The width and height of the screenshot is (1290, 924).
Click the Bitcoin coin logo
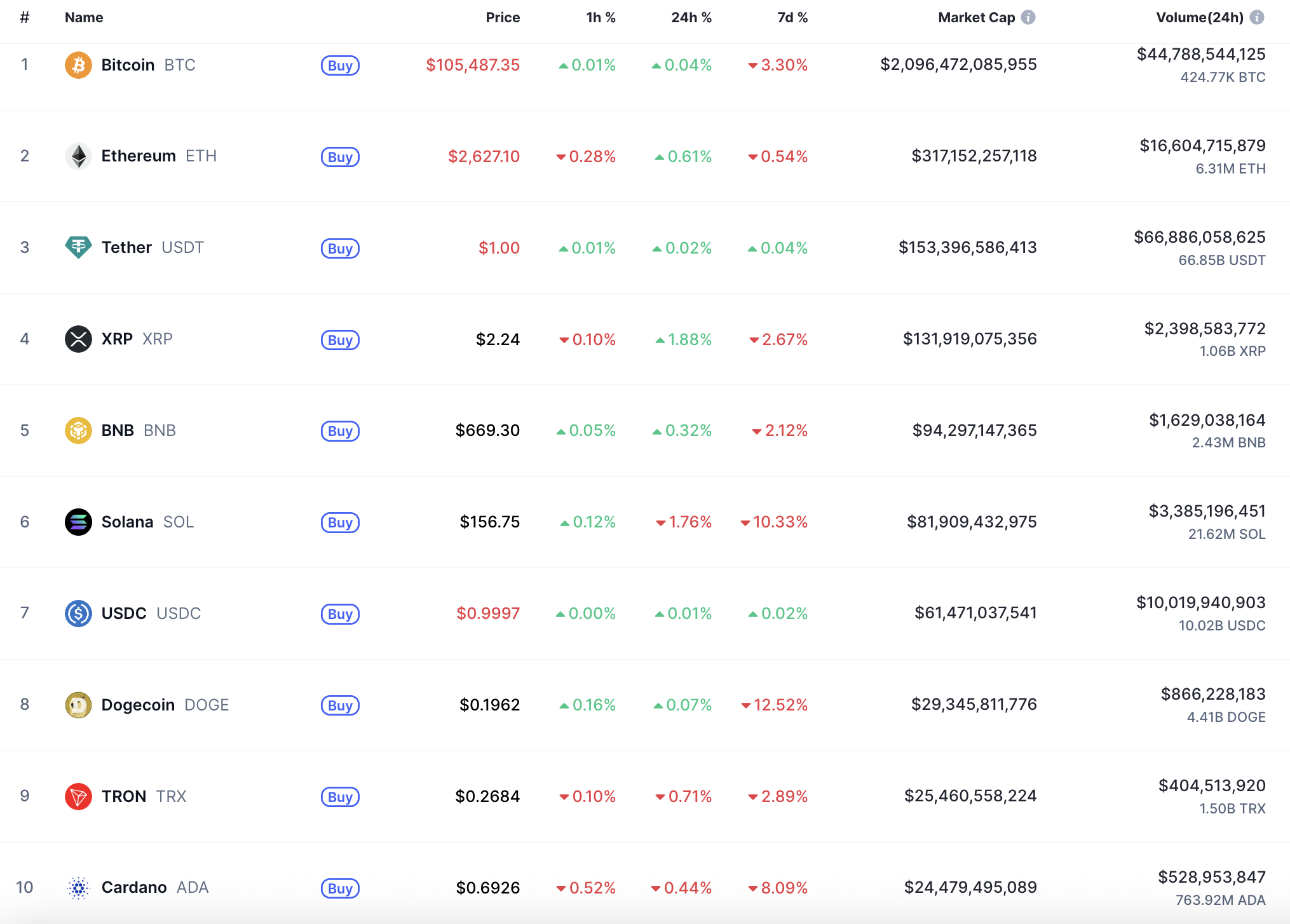(78, 65)
